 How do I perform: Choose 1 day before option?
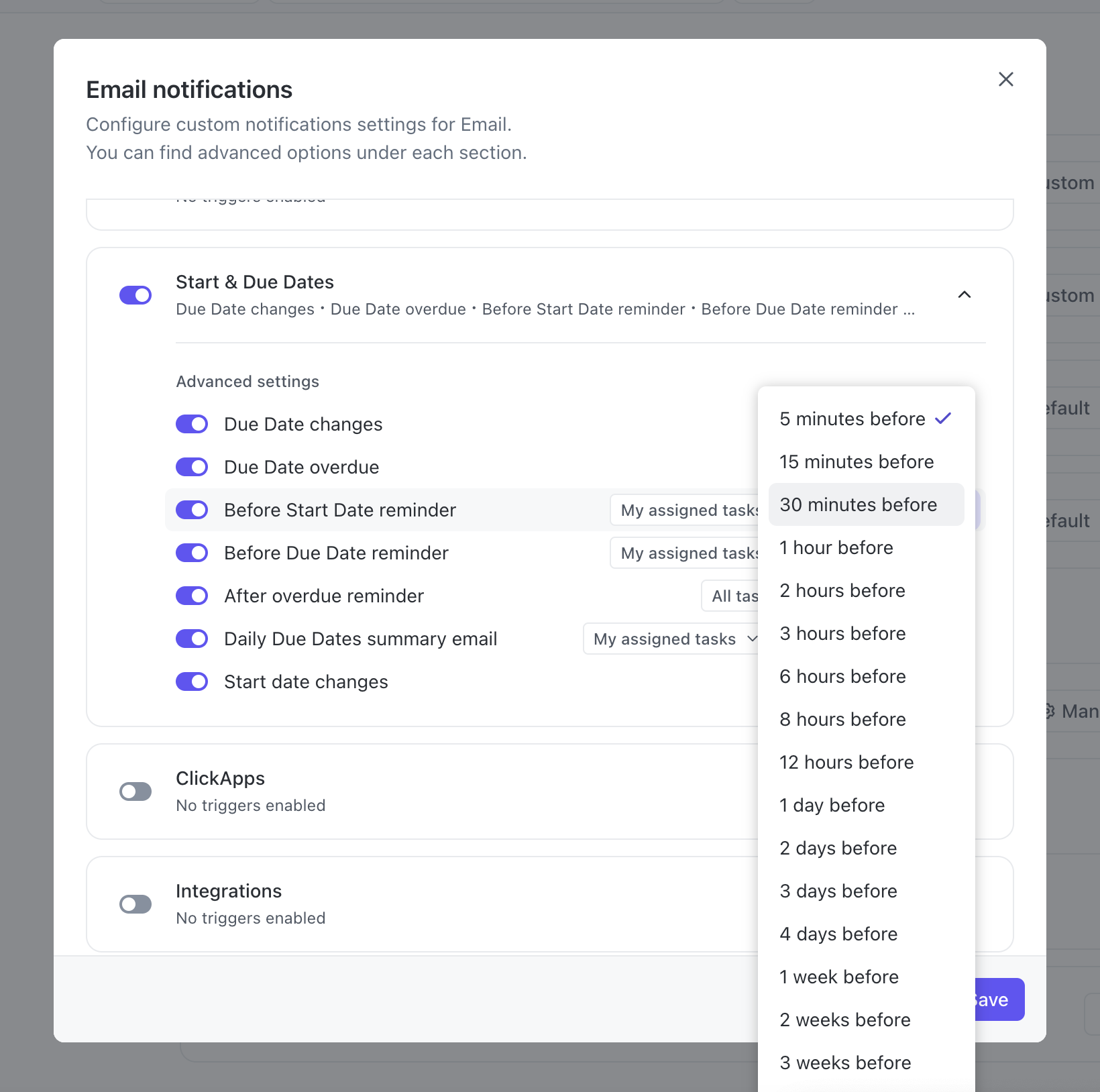(x=866, y=805)
